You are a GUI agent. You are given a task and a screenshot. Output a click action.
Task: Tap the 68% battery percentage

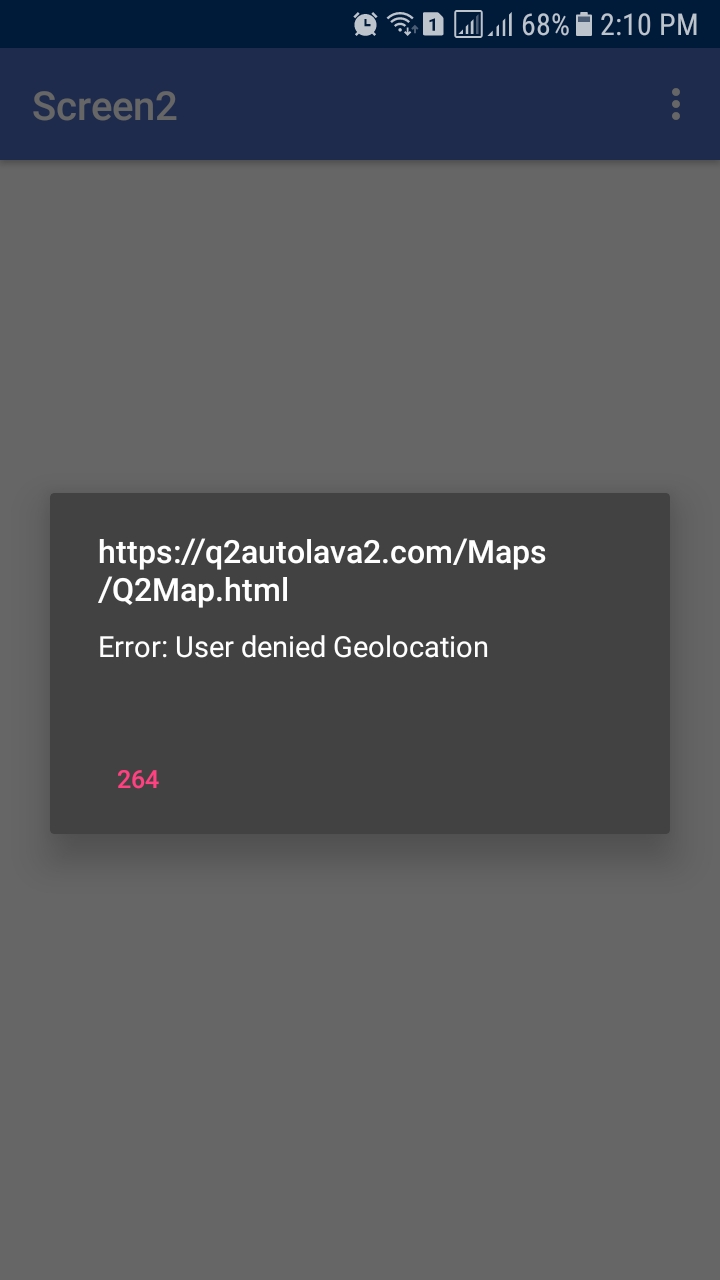[546, 24]
